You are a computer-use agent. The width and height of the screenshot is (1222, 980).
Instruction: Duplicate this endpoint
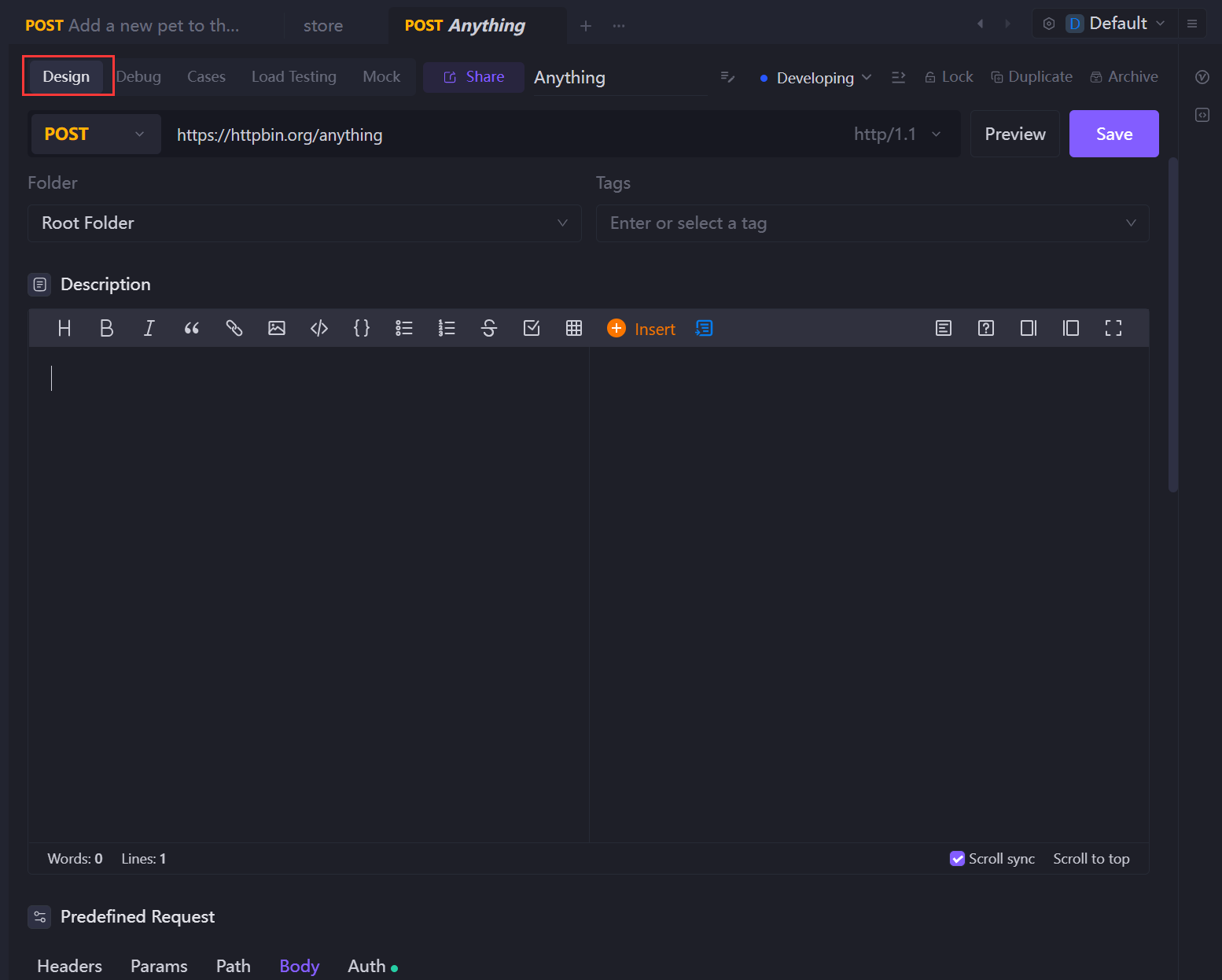1032,77
